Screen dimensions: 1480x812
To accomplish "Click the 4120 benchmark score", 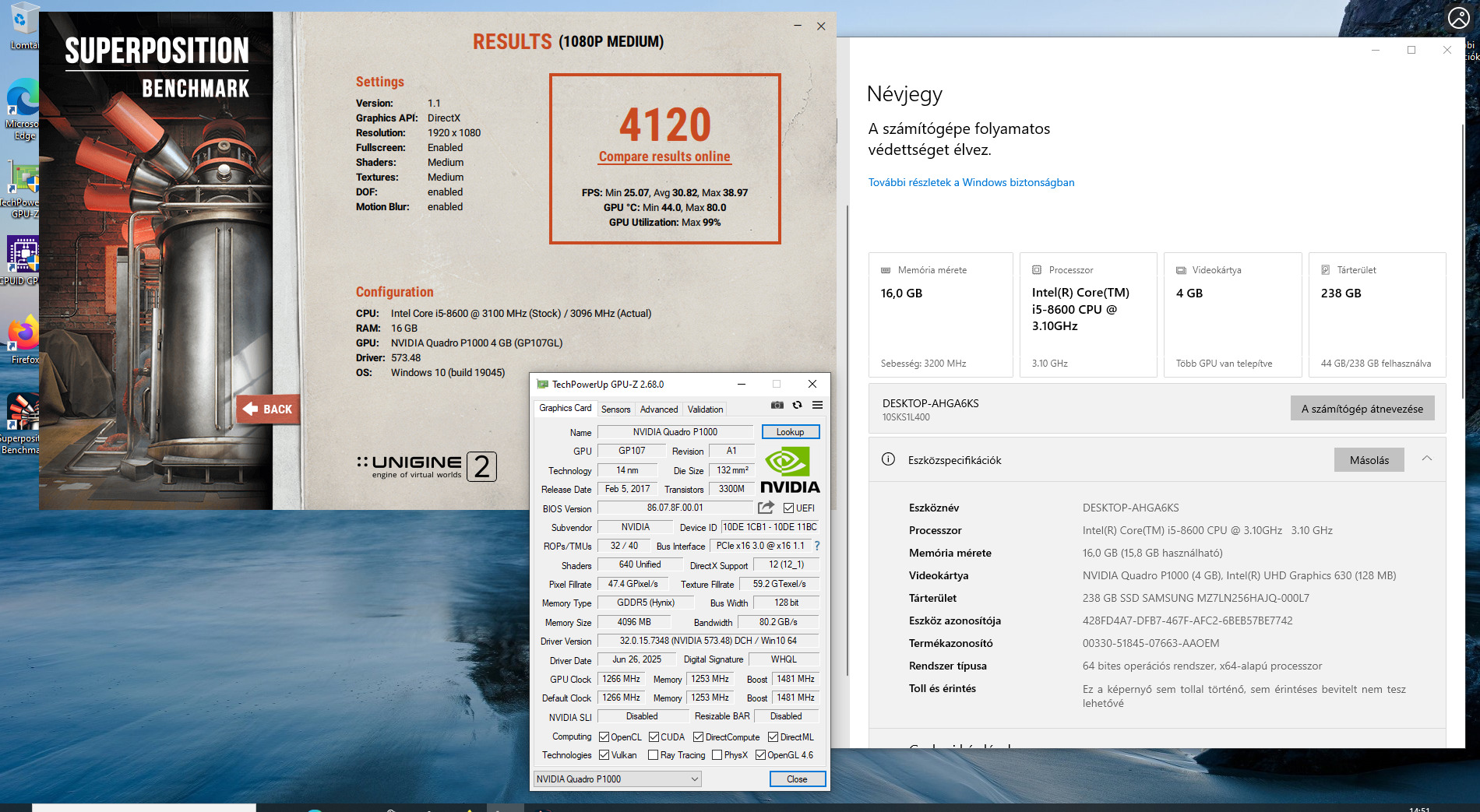I will point(665,125).
